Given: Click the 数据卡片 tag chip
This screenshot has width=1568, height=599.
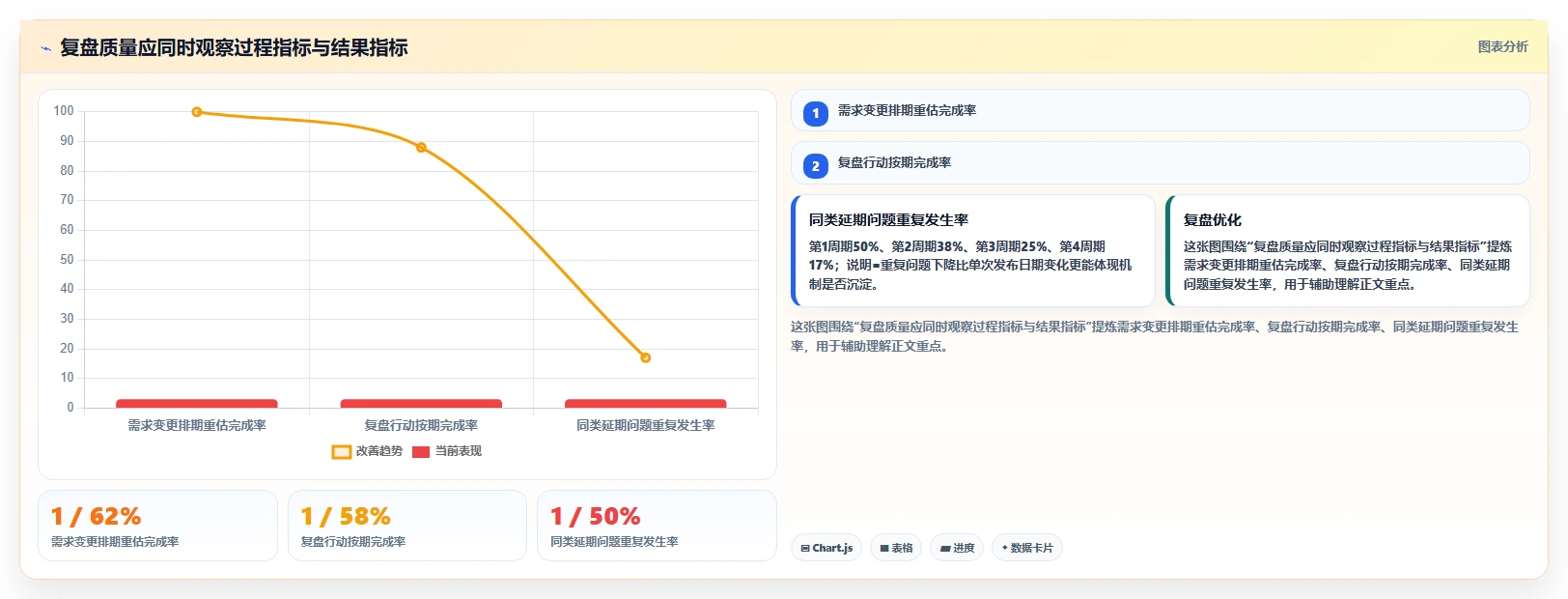Looking at the screenshot, I should [x=1027, y=548].
